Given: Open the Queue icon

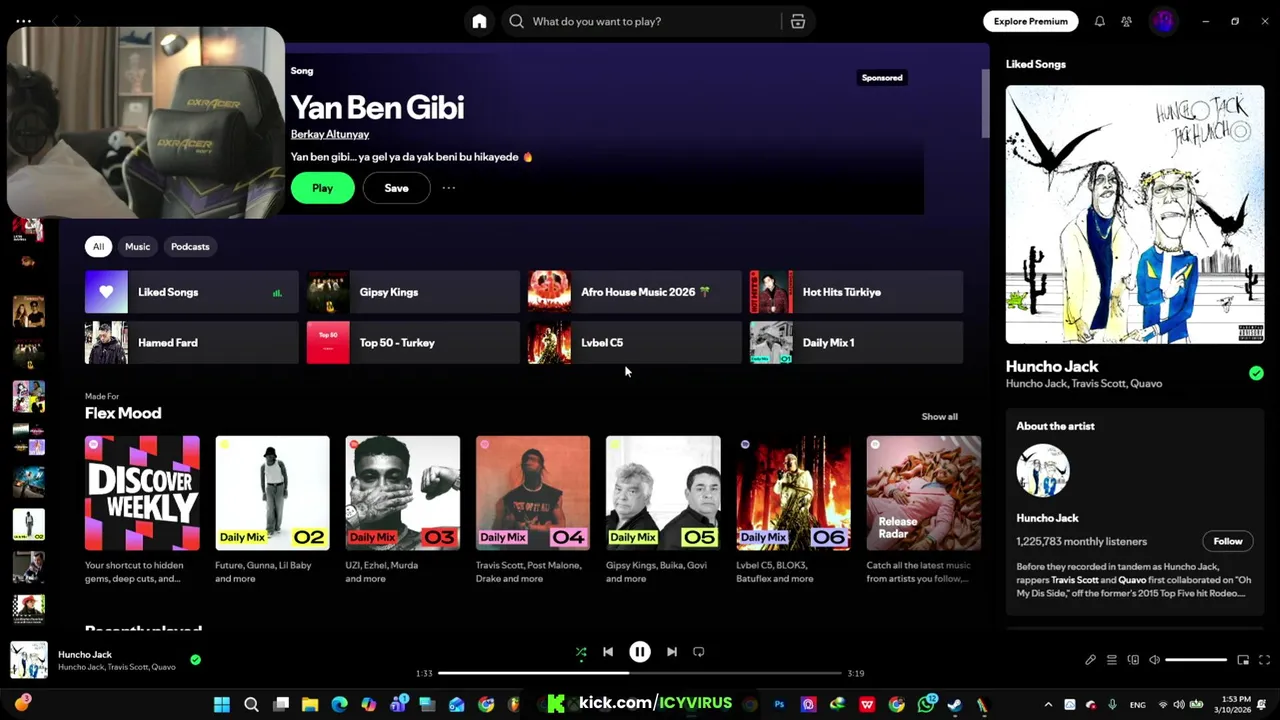Looking at the screenshot, I should pyautogui.click(x=1112, y=660).
